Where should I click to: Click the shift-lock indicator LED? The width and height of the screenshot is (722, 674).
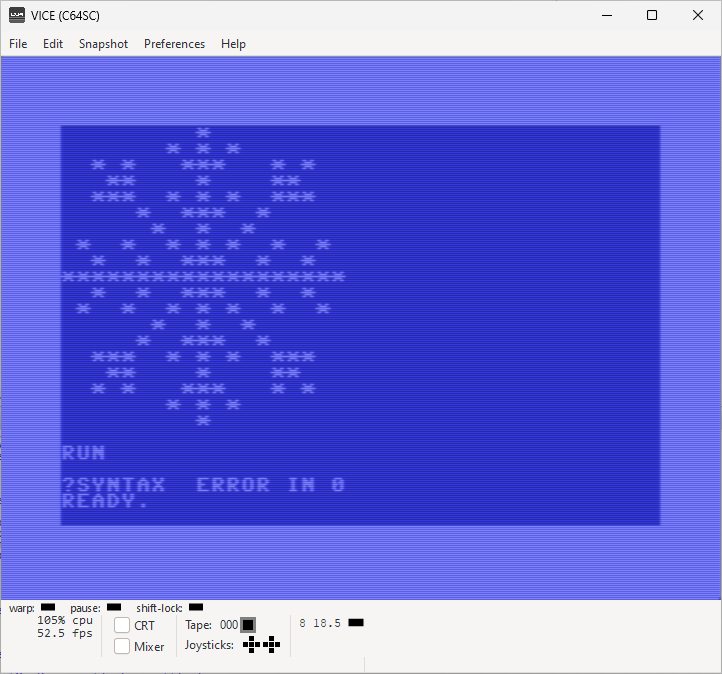coord(196,607)
